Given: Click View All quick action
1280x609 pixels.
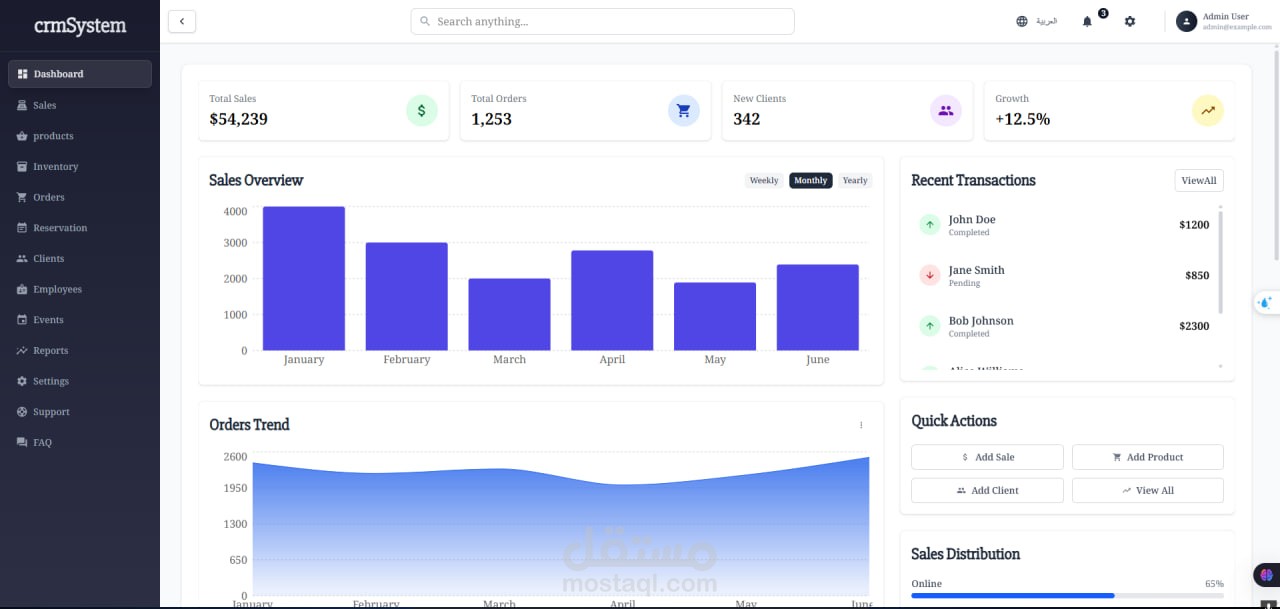Looking at the screenshot, I should coord(1147,490).
